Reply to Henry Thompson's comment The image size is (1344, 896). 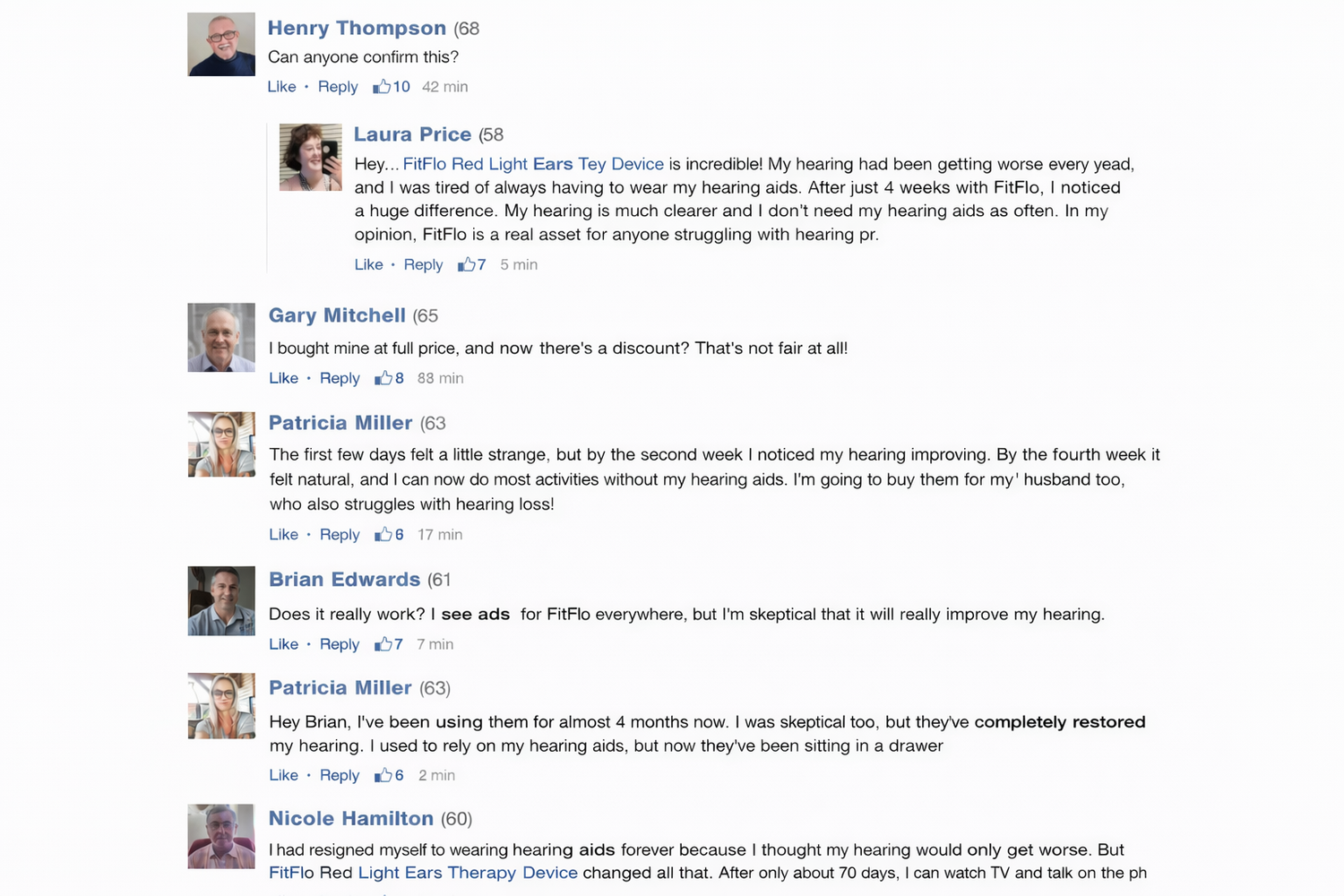point(338,87)
